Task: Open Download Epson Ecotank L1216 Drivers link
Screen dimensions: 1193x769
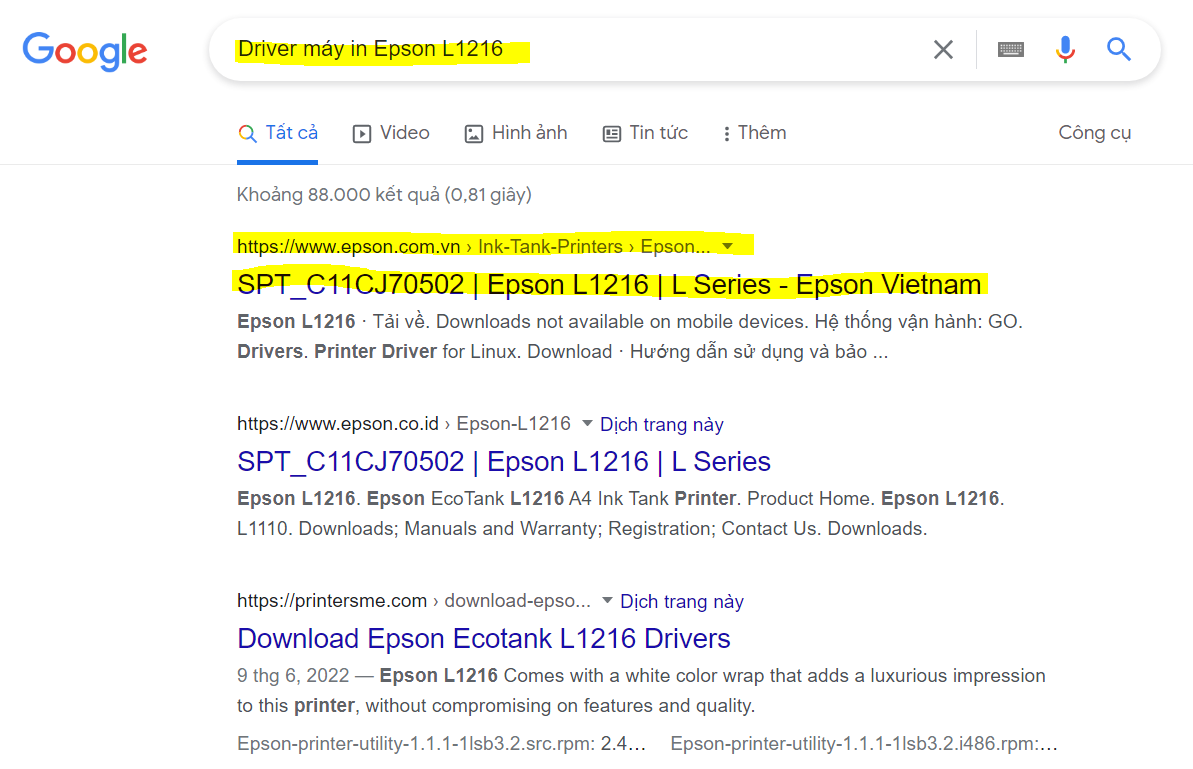Action: coord(484,639)
